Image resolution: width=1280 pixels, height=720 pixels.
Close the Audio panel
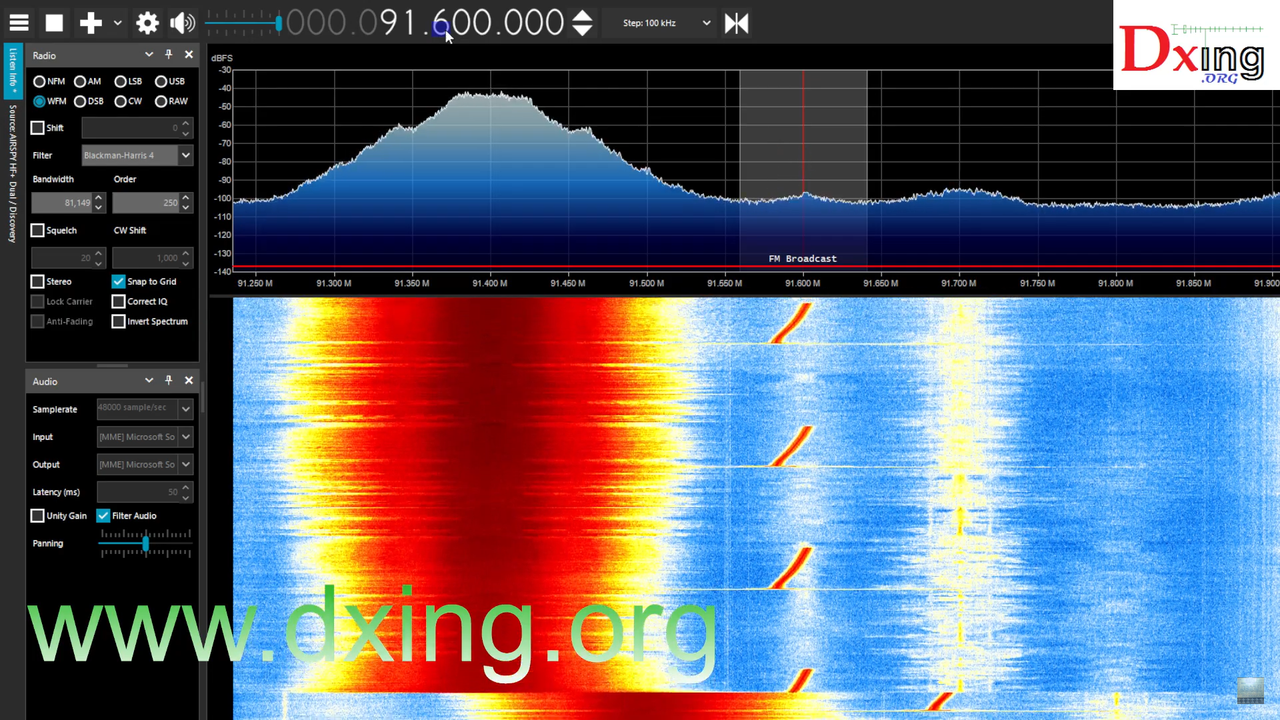(x=188, y=381)
